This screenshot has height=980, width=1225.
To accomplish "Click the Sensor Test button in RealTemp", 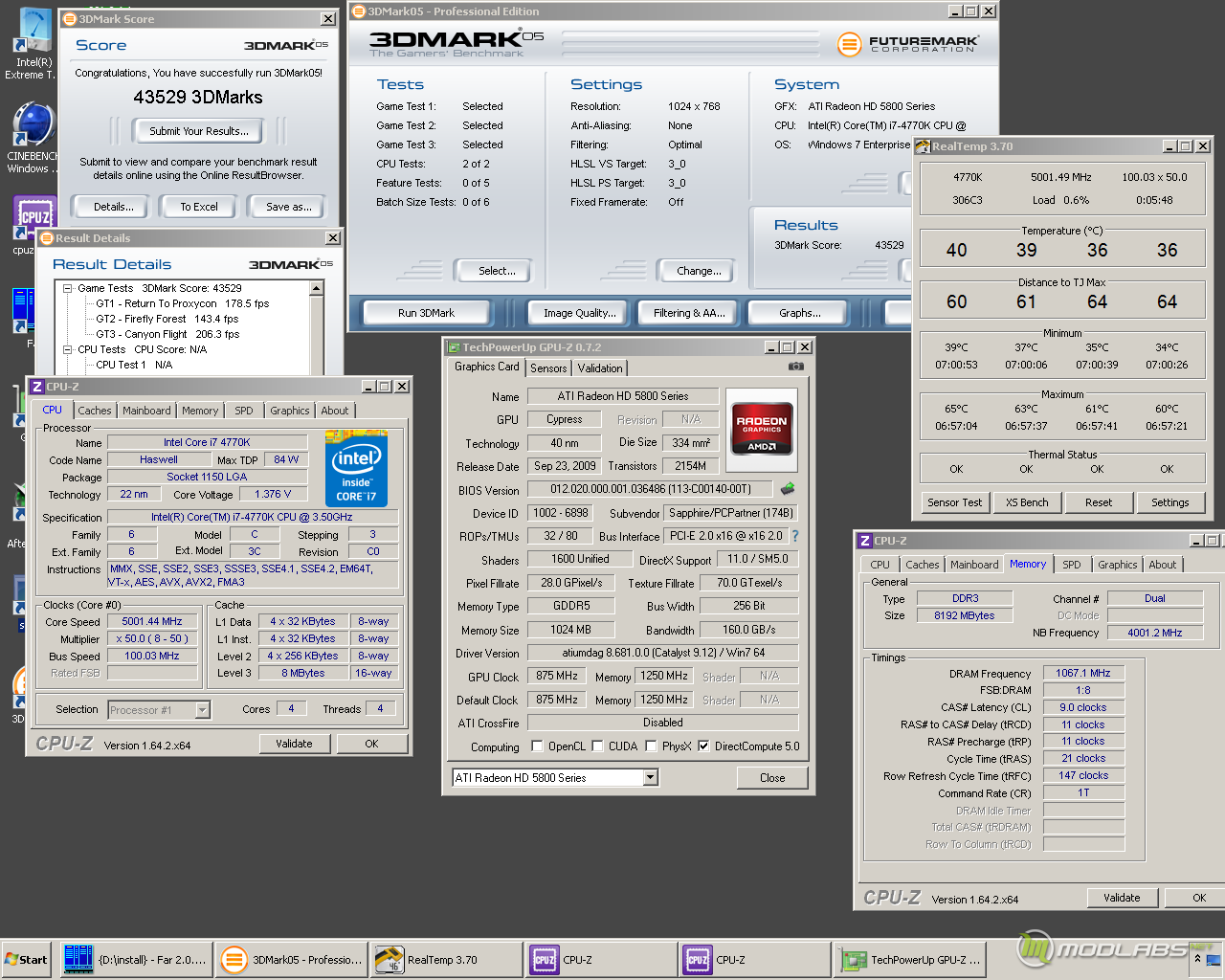I will (955, 502).
